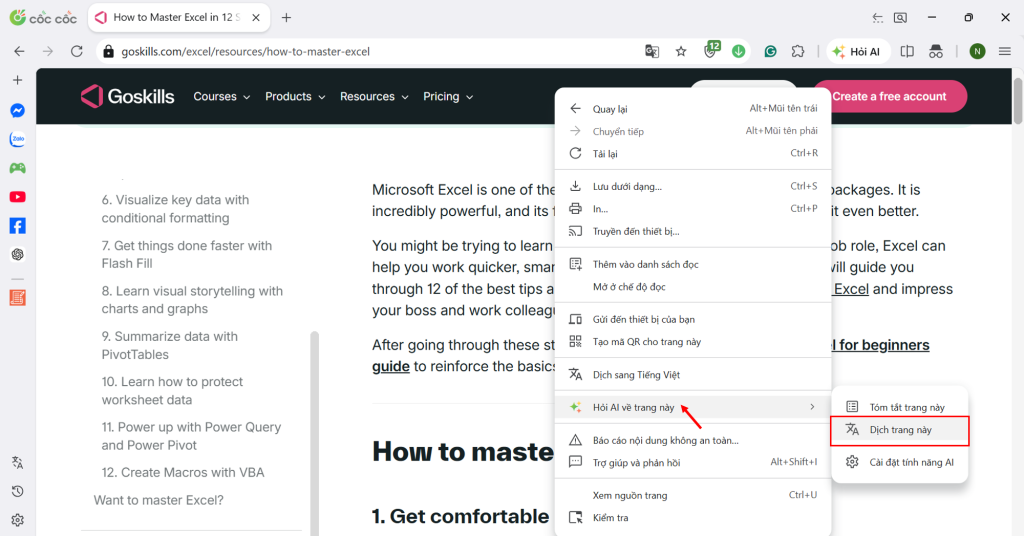Choose Tóm tắt trang này in the submenu
Image resolution: width=1024 pixels, height=536 pixels.
point(899,407)
